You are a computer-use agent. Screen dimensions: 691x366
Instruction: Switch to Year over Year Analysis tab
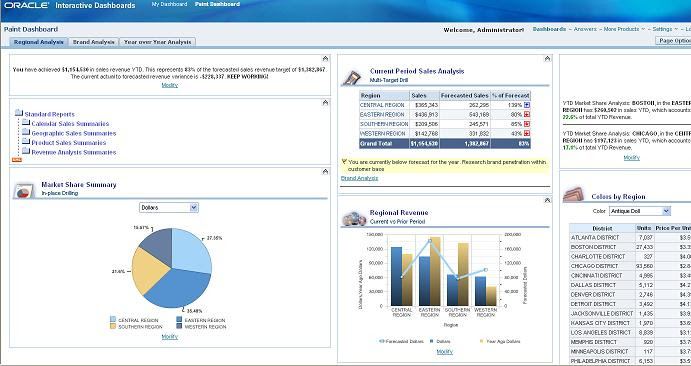pyautogui.click(x=157, y=42)
